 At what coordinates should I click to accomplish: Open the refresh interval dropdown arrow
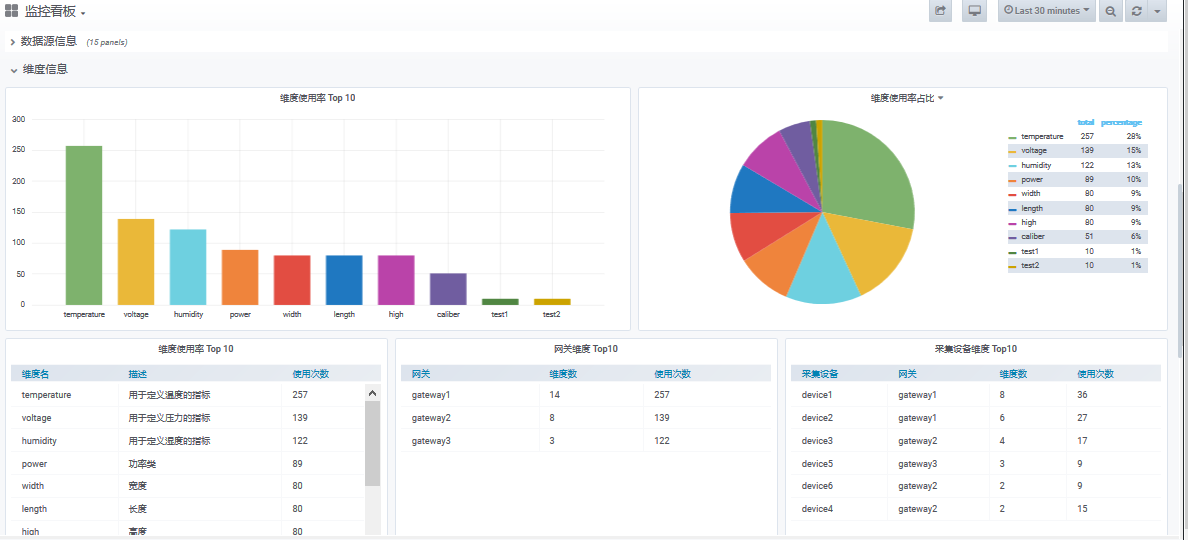[x=1157, y=11]
